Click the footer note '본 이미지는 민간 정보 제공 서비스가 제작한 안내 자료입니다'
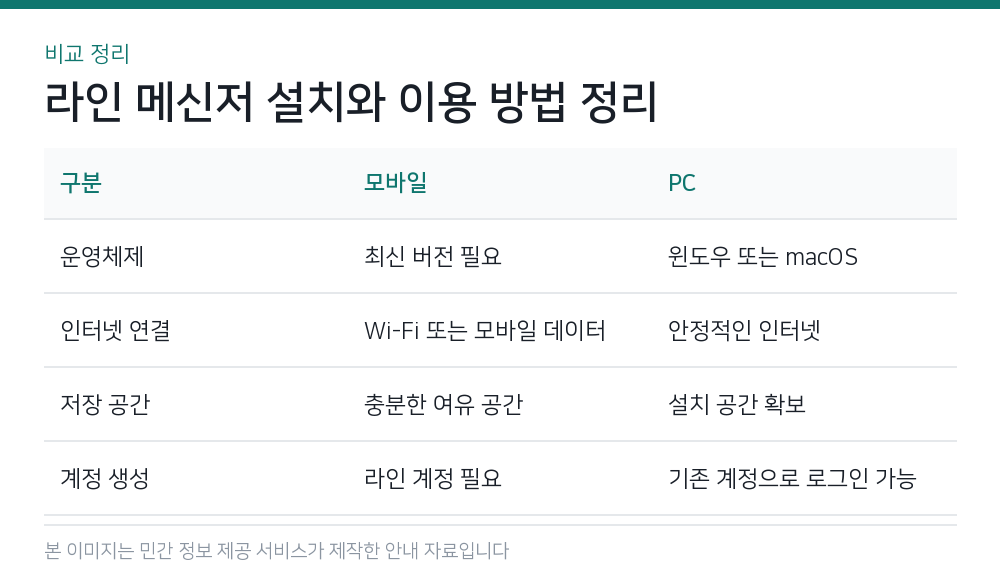The image size is (1000, 578). coord(277,551)
